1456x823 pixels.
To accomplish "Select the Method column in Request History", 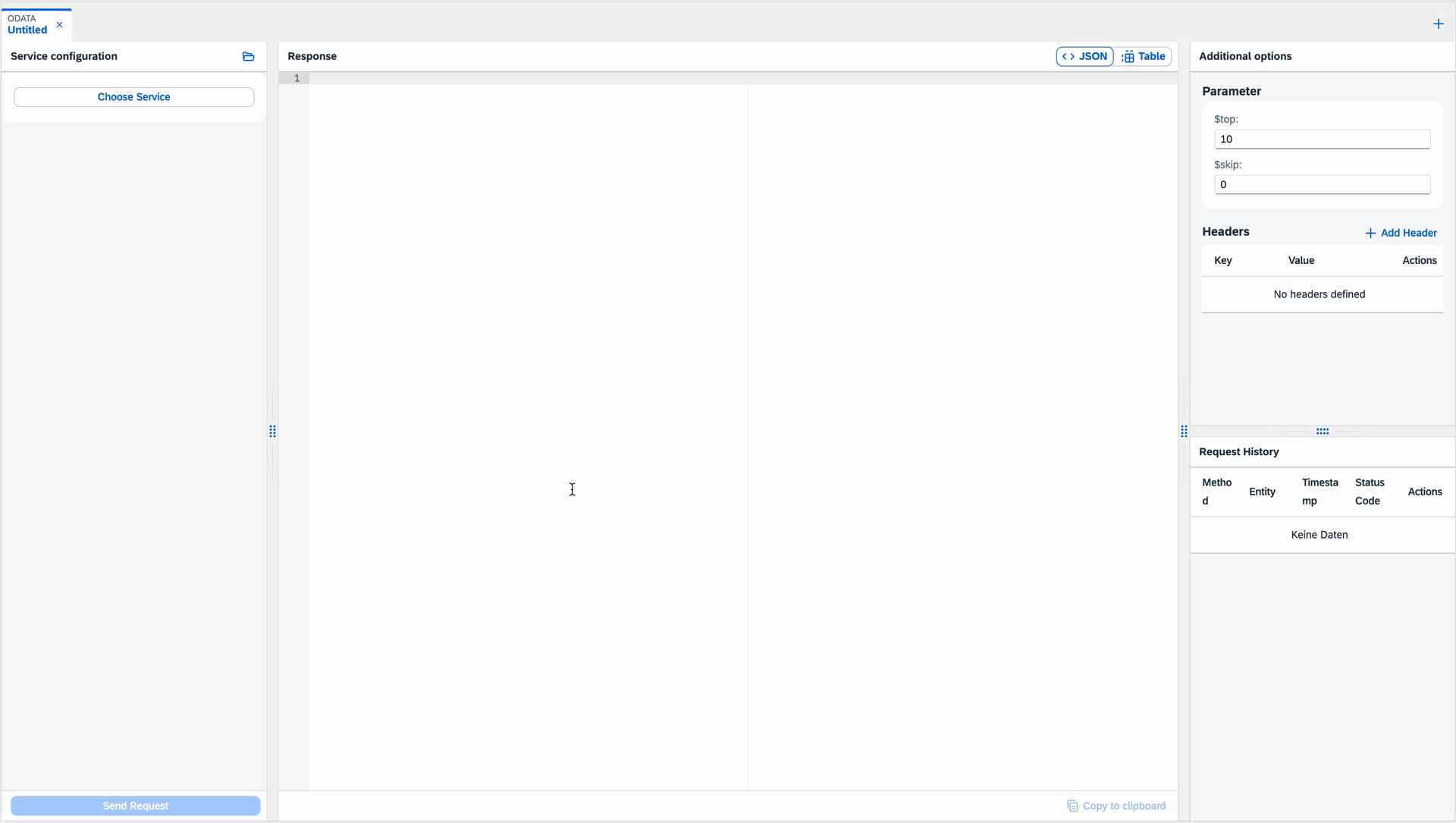I will 1216,492.
